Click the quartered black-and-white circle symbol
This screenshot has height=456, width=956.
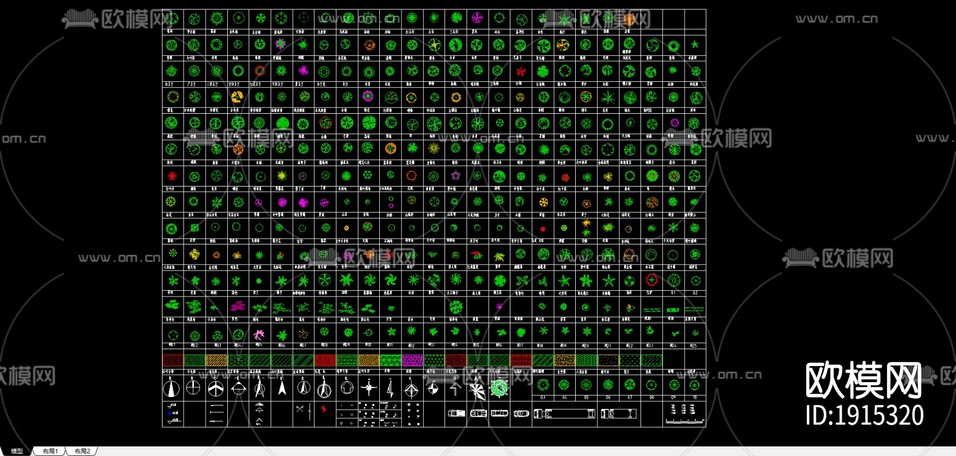(x=433, y=388)
